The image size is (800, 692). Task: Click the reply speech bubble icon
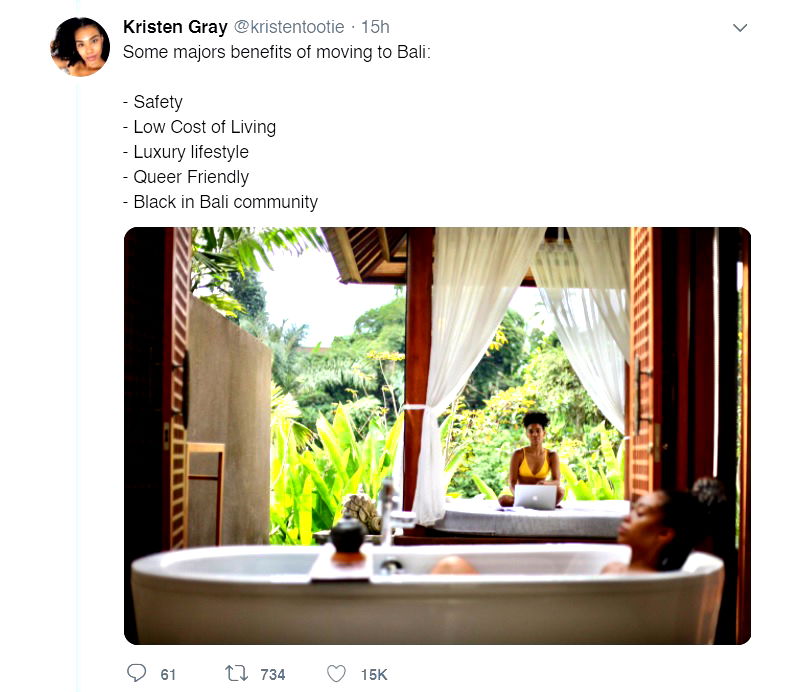pos(136,673)
